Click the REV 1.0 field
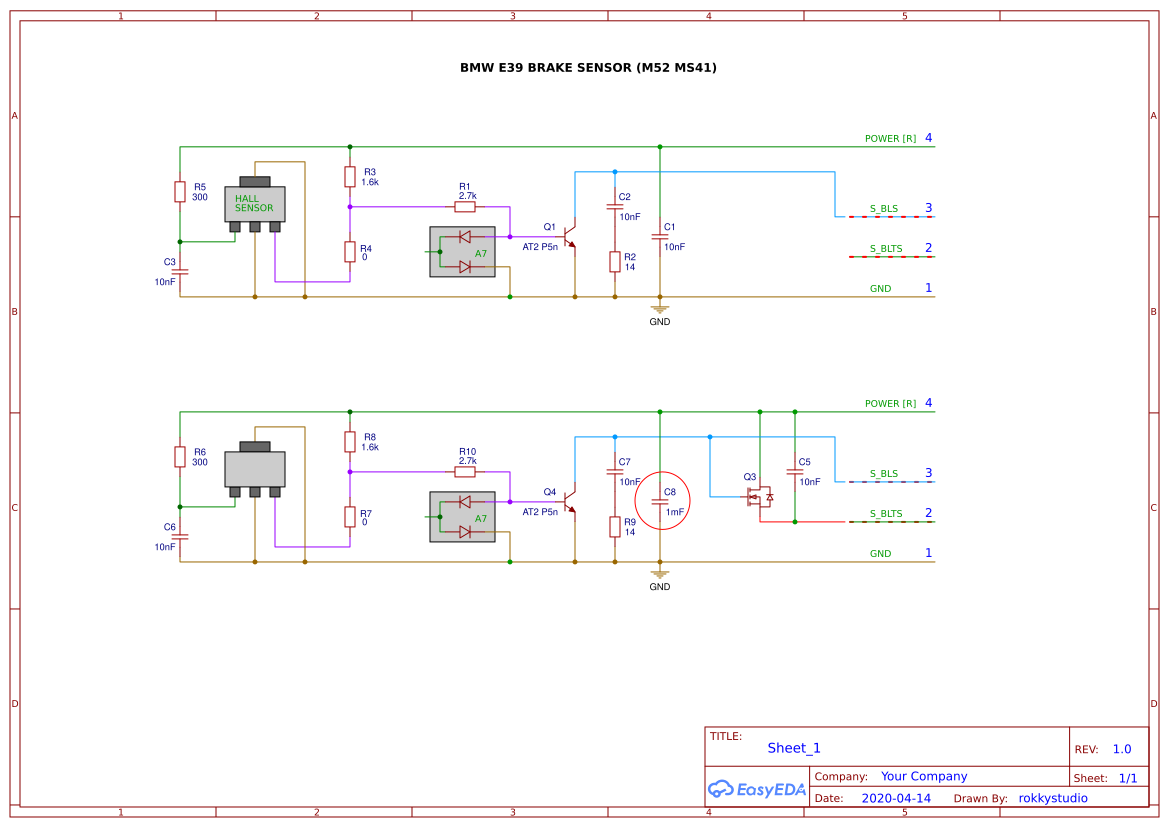Image resolution: width=1169 pixels, height=827 pixels. click(1120, 747)
